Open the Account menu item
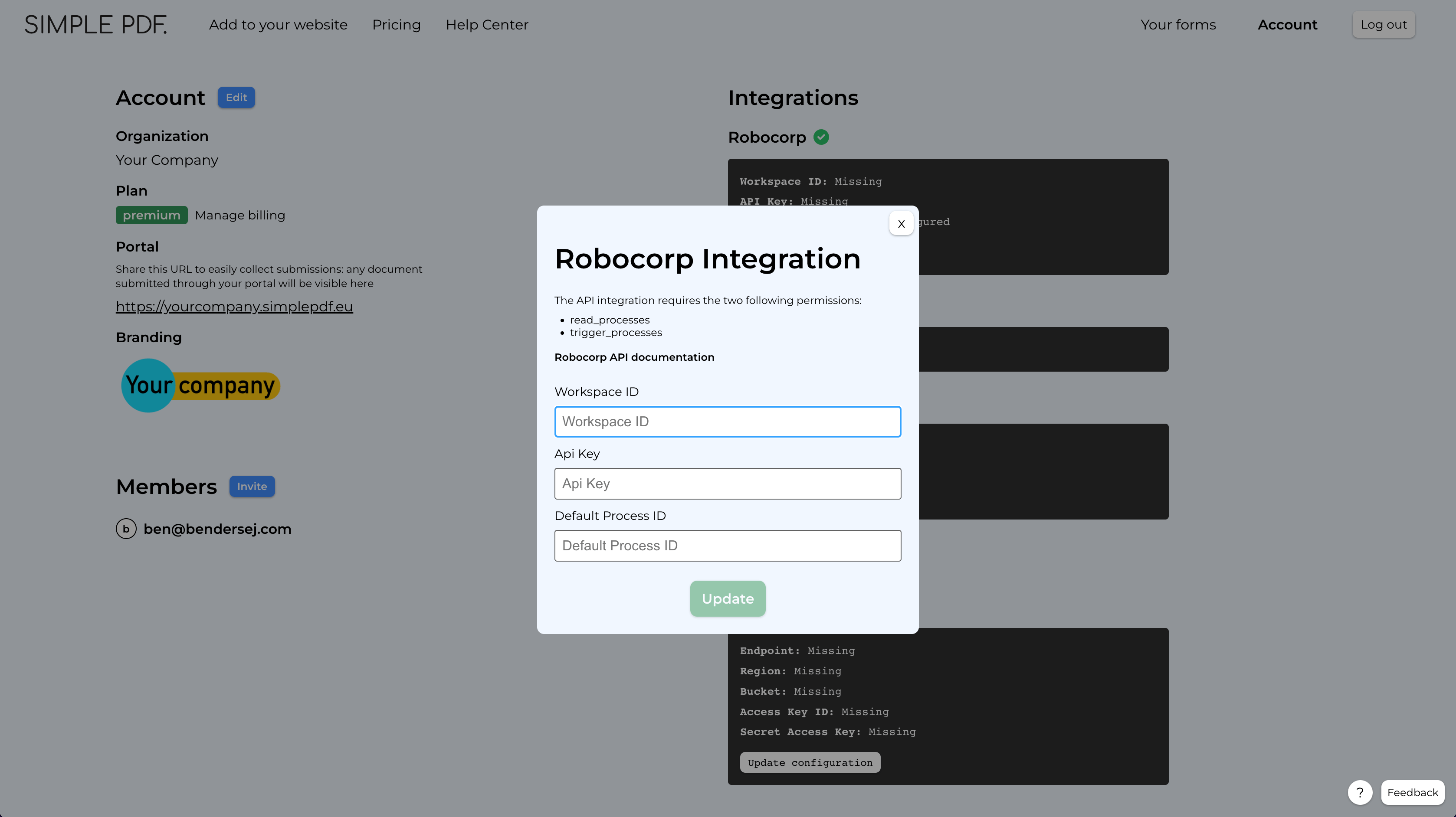This screenshot has height=817, width=1456. (x=1287, y=25)
